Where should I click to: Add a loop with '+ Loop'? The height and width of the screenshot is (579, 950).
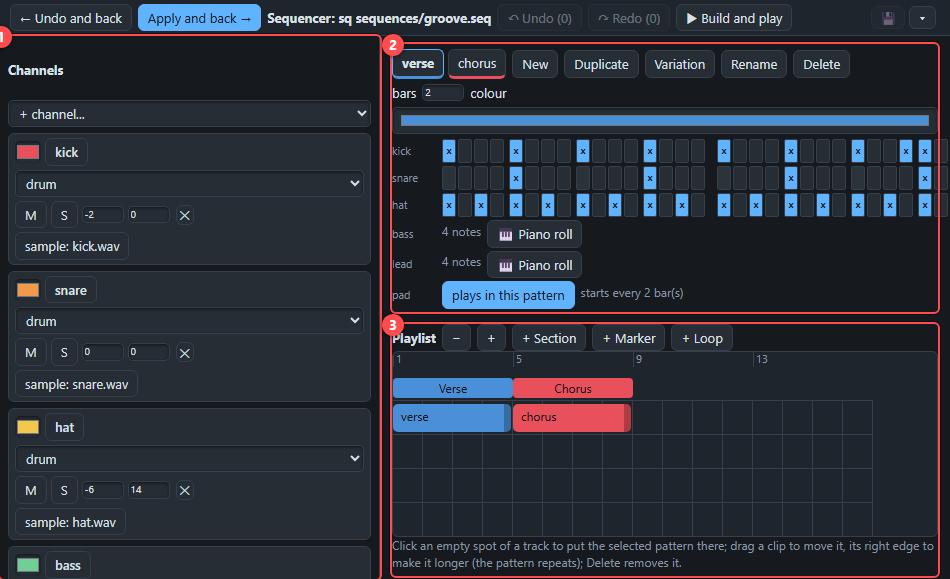tap(702, 339)
